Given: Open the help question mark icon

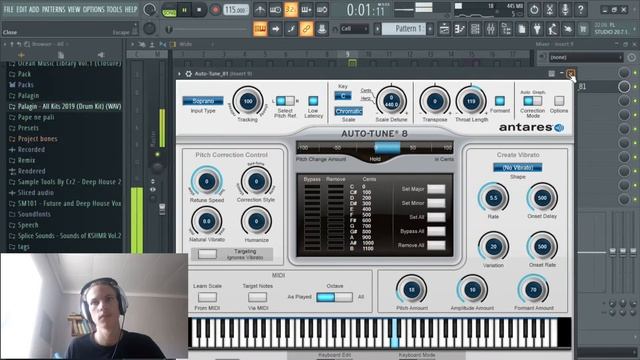Looking at the screenshot, I should pos(580,10).
